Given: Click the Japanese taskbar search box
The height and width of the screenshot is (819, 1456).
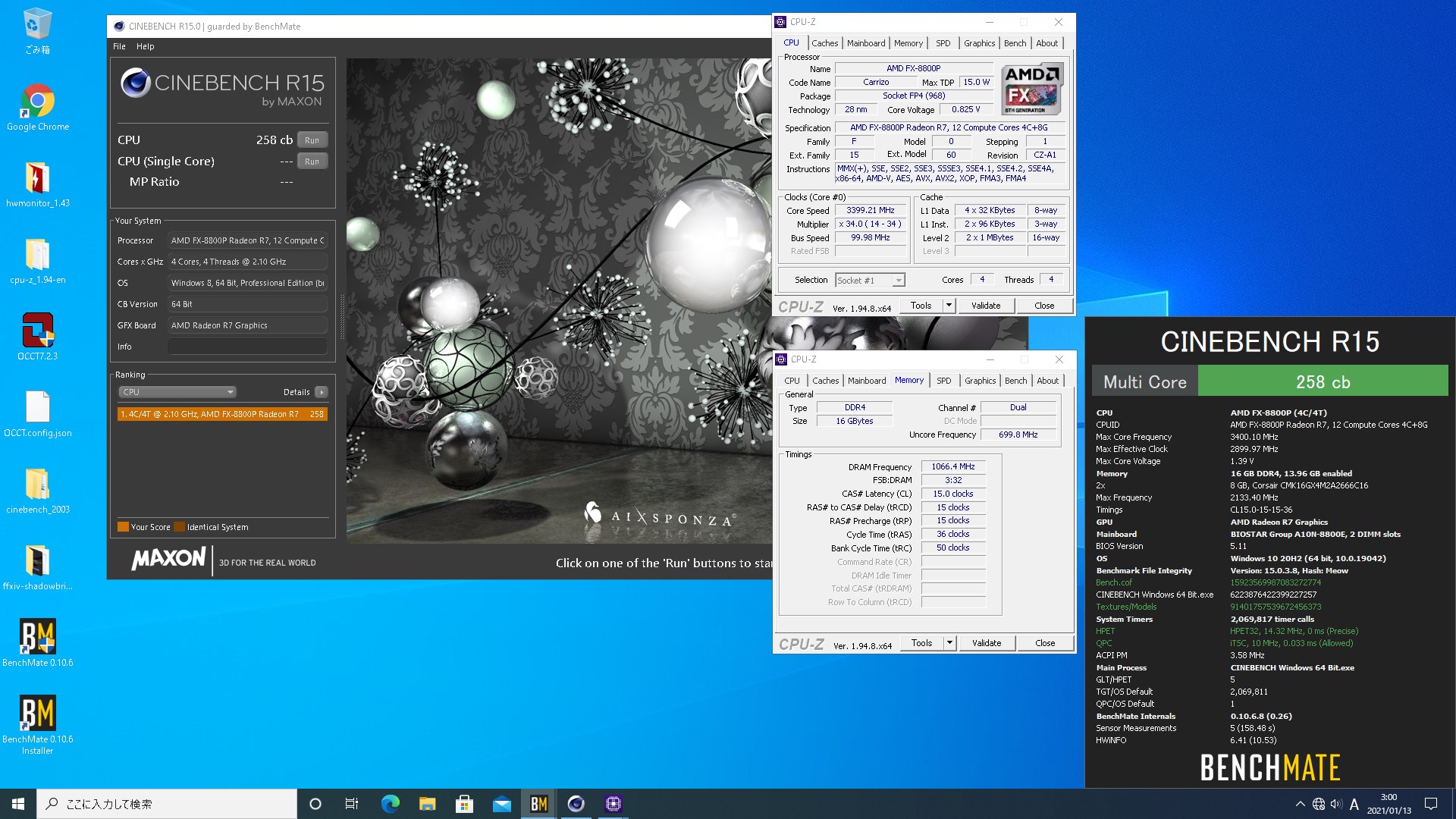Looking at the screenshot, I should (x=167, y=804).
